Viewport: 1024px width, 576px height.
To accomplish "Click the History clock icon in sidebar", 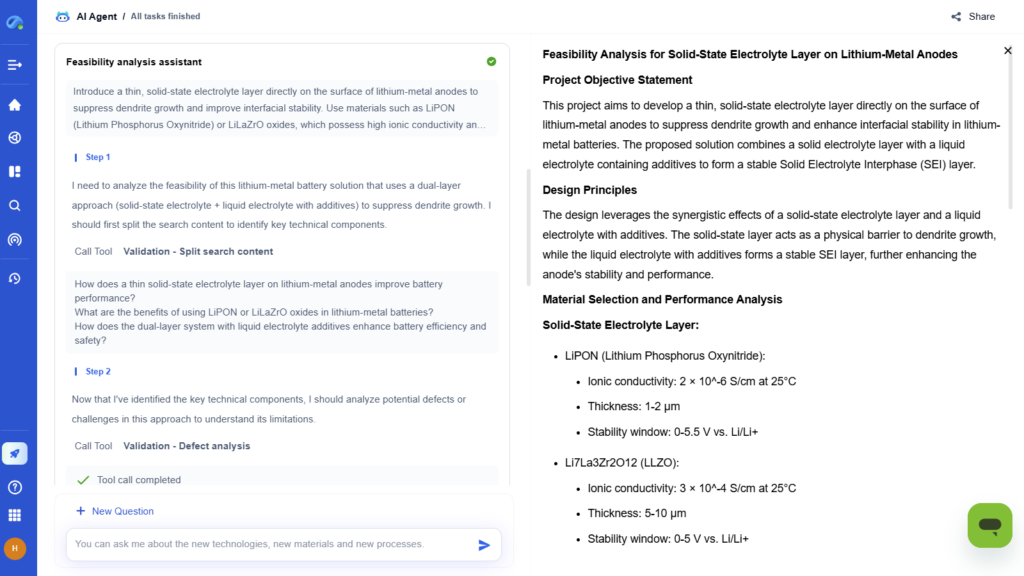I will click(14, 277).
